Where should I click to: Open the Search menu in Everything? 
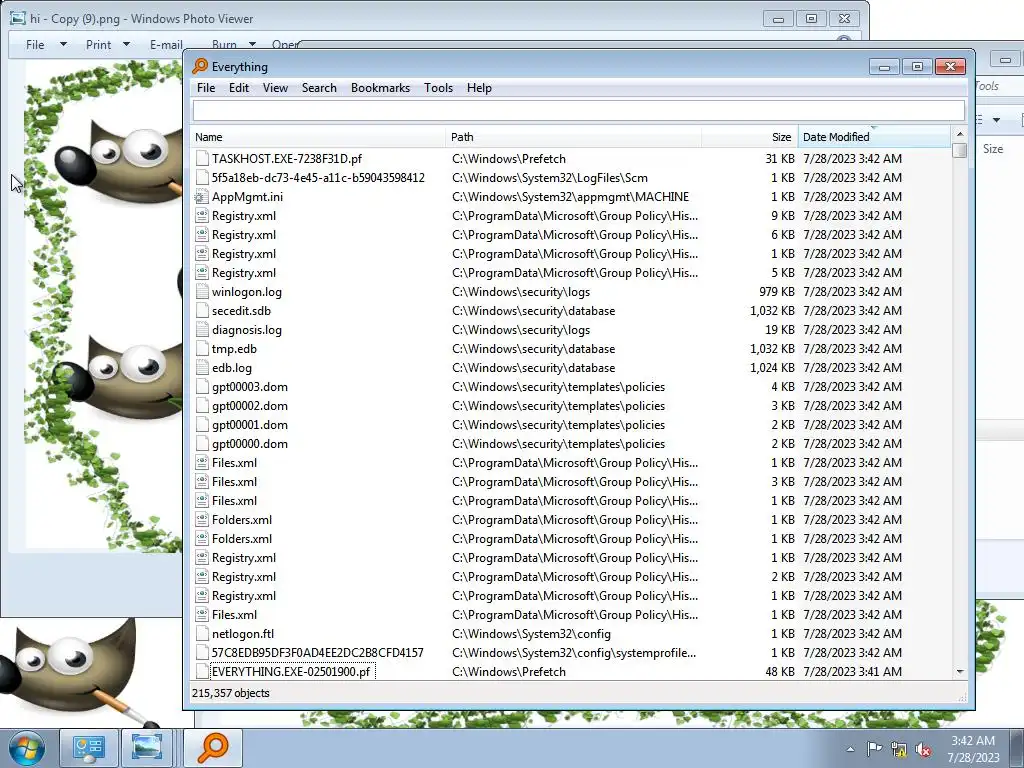[x=319, y=88]
